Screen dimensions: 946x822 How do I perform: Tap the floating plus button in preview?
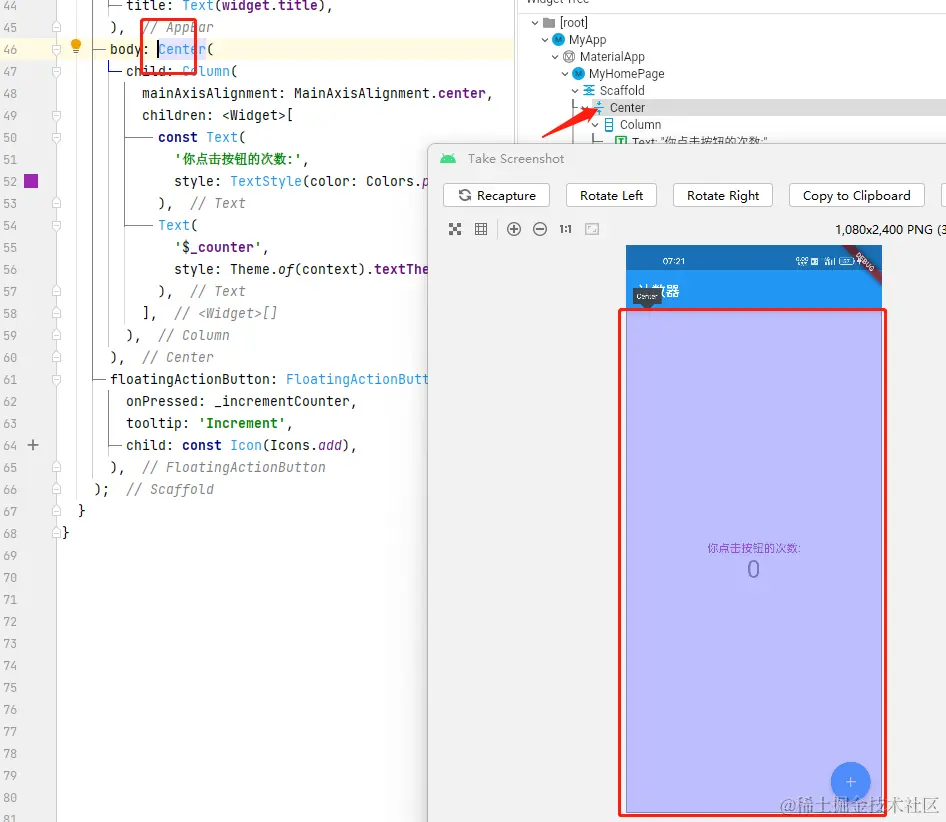click(x=850, y=782)
